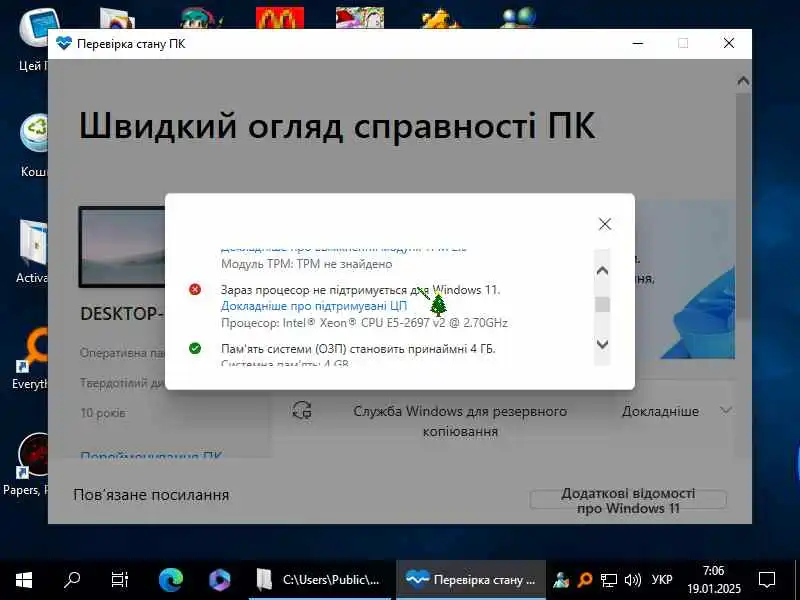
Task: Open the Recycle Bin 'Кошик' desktop icon
Action: (x=34, y=145)
